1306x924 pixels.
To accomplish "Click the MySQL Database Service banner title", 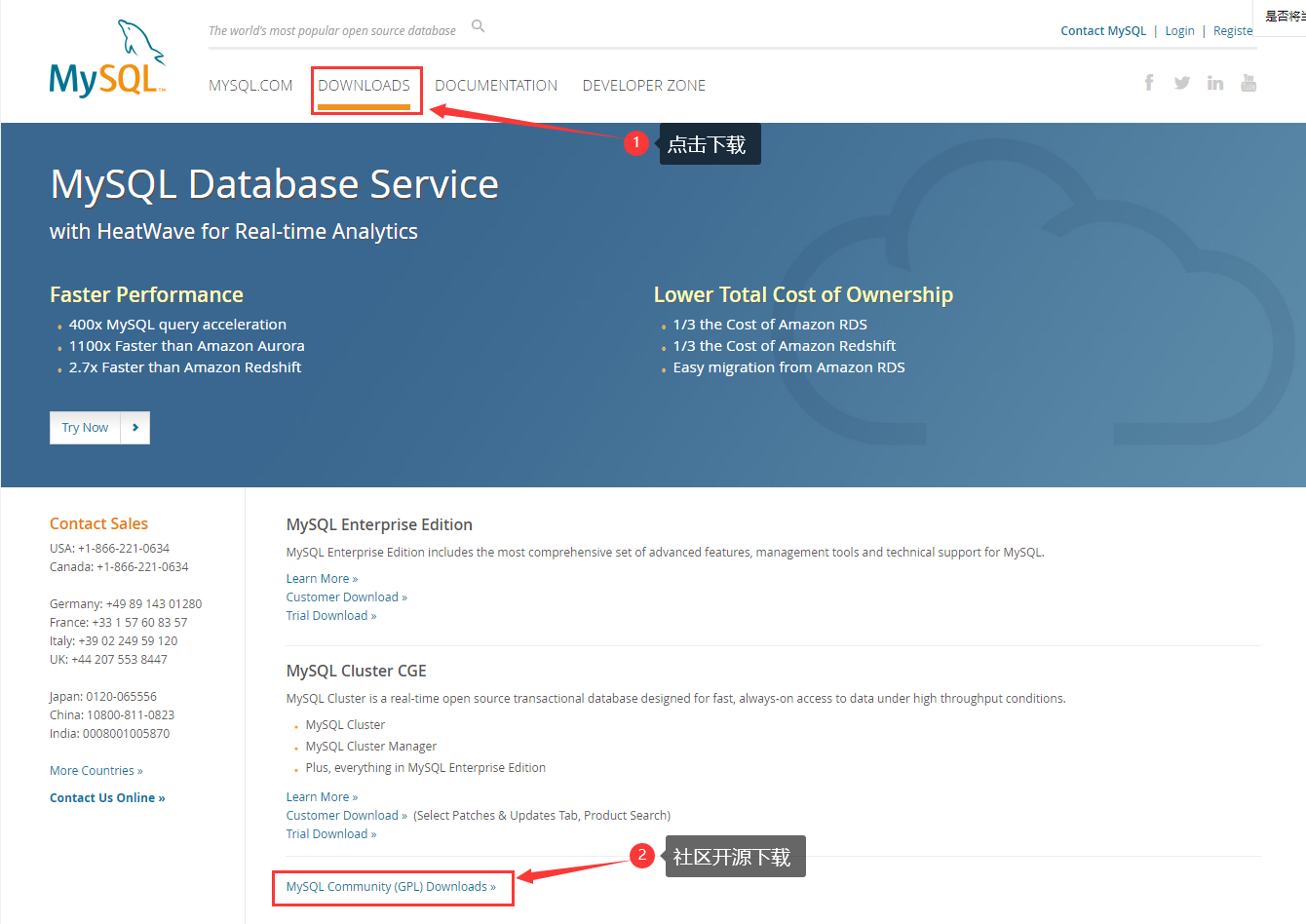I will point(274,184).
